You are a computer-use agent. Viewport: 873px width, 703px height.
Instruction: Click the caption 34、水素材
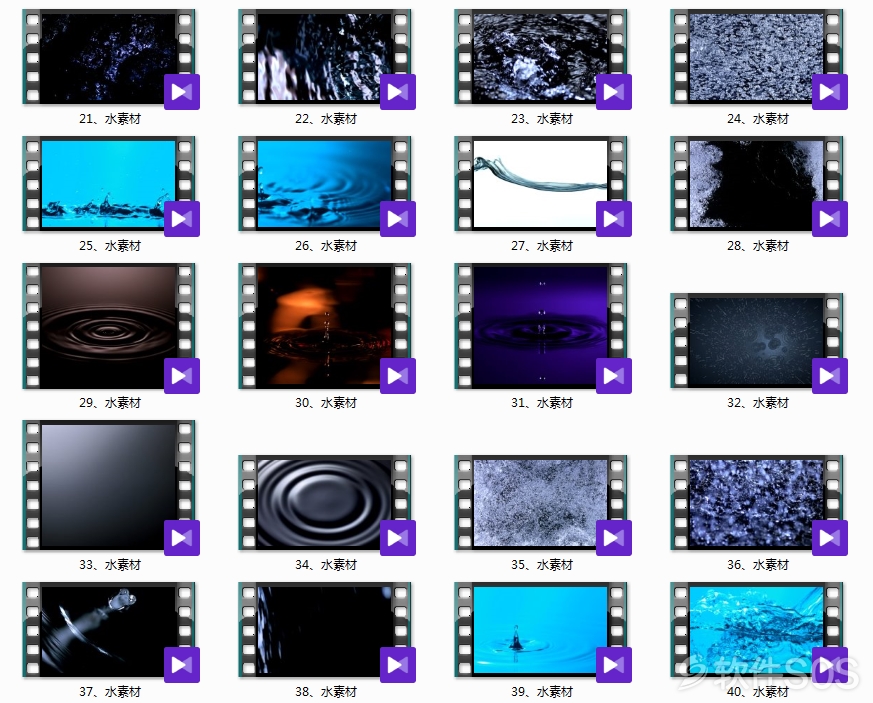326,564
